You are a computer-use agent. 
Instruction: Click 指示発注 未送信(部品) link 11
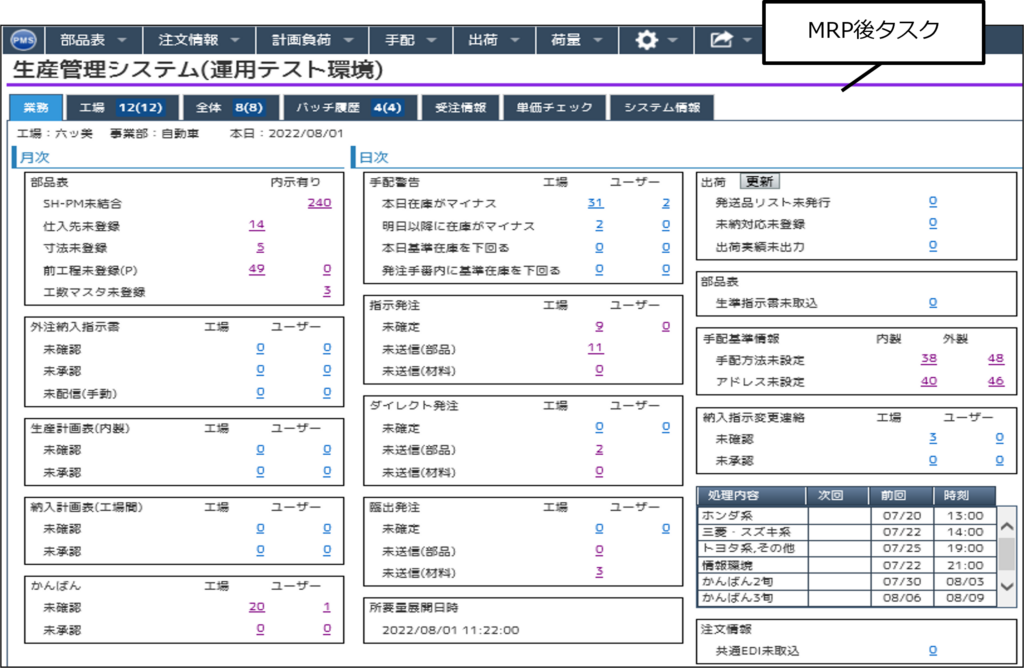(x=595, y=348)
